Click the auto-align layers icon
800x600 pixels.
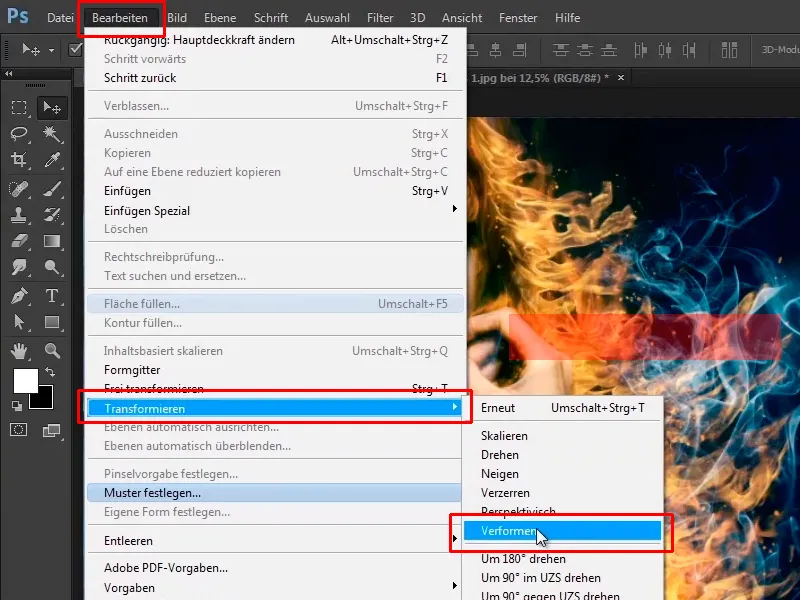click(x=730, y=50)
